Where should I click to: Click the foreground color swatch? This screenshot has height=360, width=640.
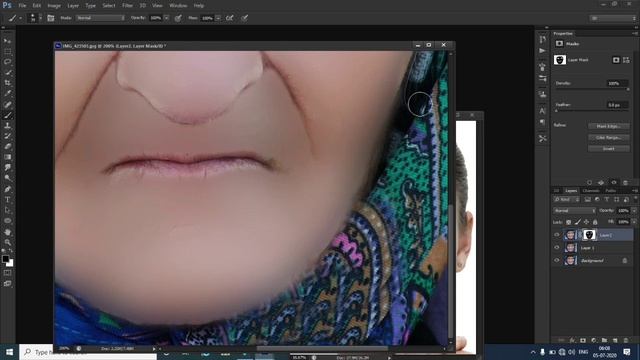(5, 259)
